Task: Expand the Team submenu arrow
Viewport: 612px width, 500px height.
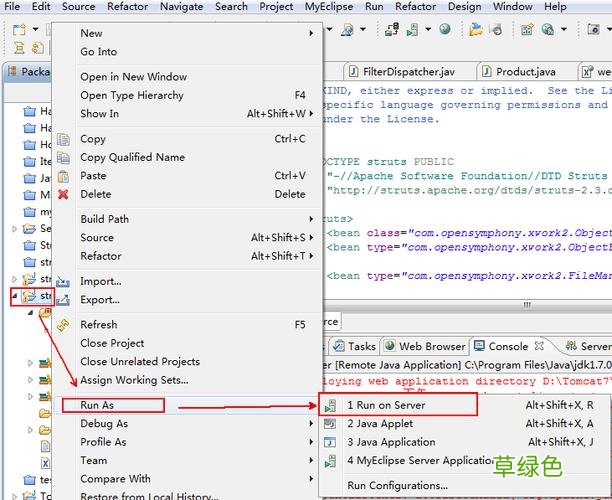Action: pos(311,460)
